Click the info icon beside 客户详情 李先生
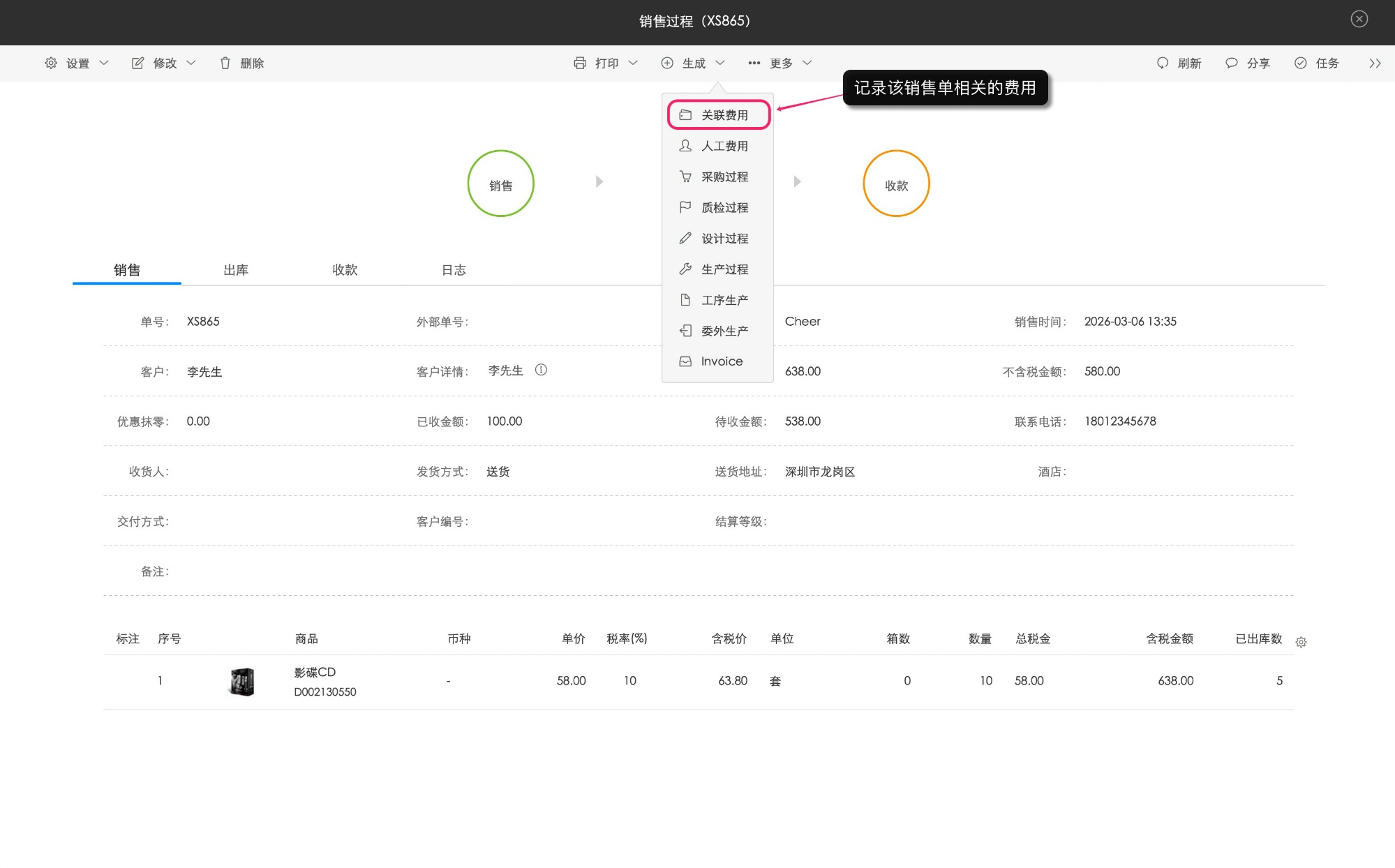This screenshot has width=1395, height=868. coord(541,371)
